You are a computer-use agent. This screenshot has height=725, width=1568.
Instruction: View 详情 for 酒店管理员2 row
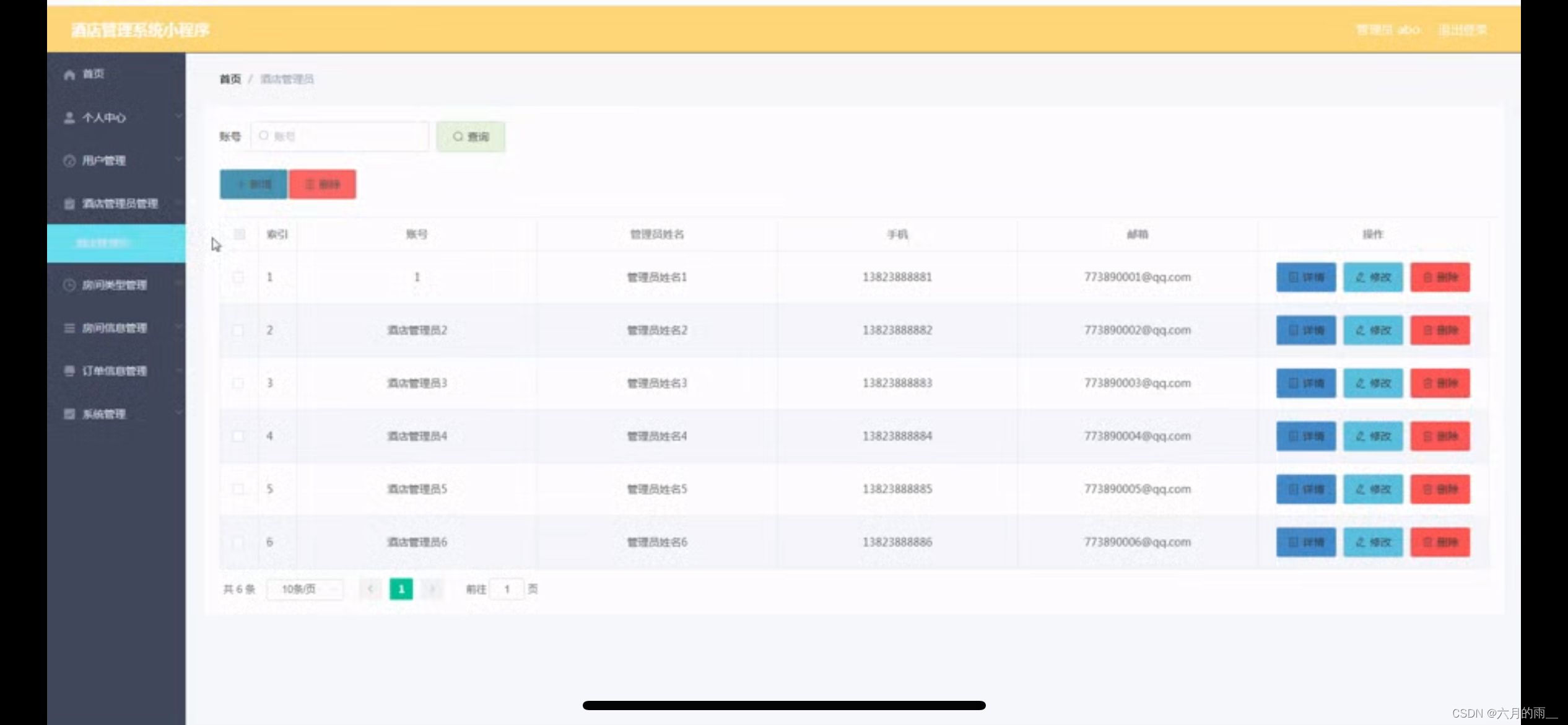pos(1306,330)
